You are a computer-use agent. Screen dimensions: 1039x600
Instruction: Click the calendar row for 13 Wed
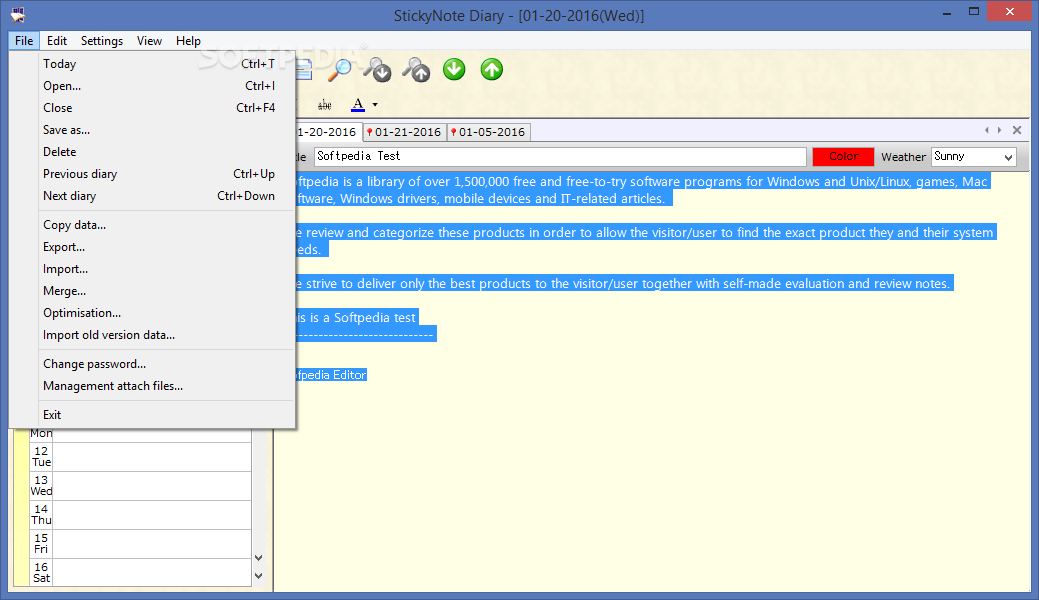[140, 486]
